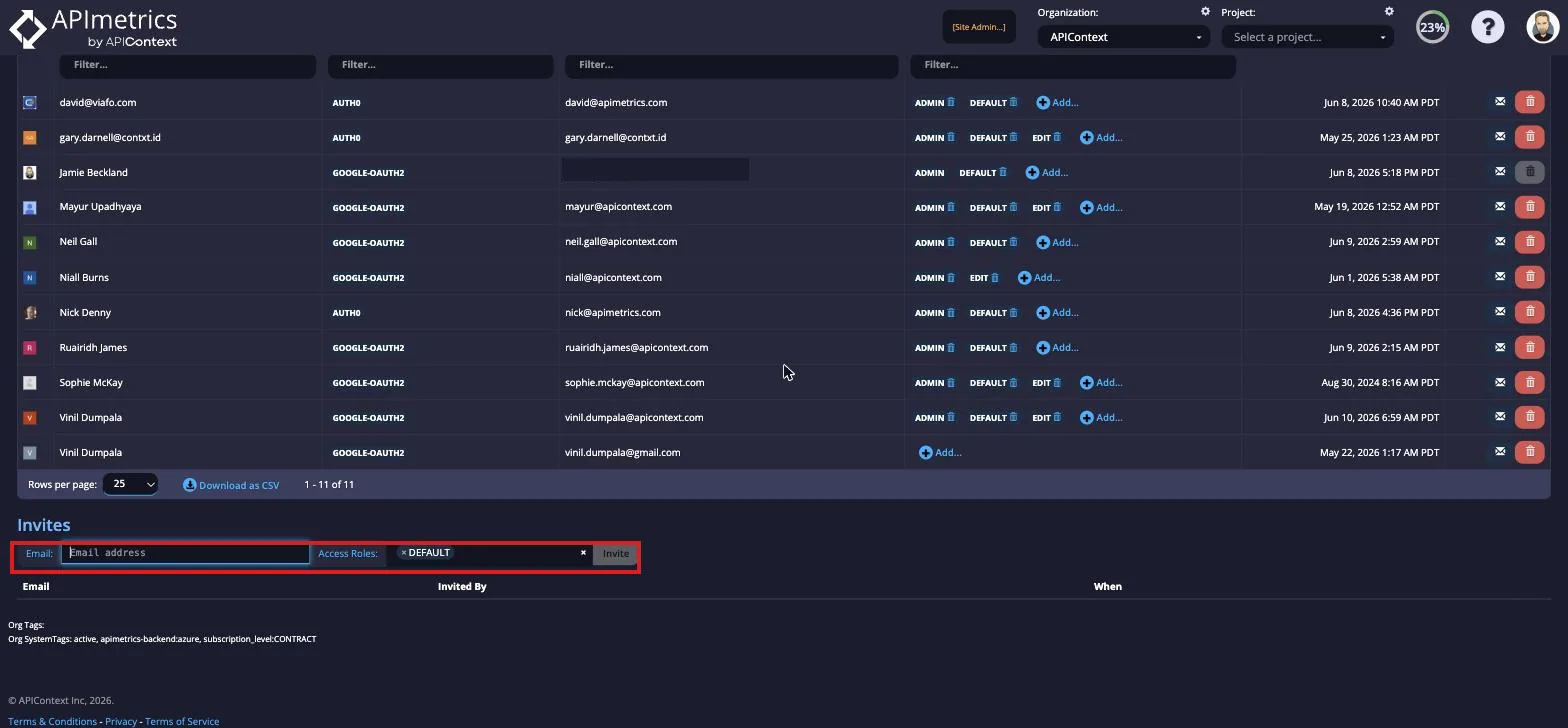The height and width of the screenshot is (728, 1568).
Task: Remove EDIT role from gary.darnell@contxt.id
Action: tap(1057, 137)
